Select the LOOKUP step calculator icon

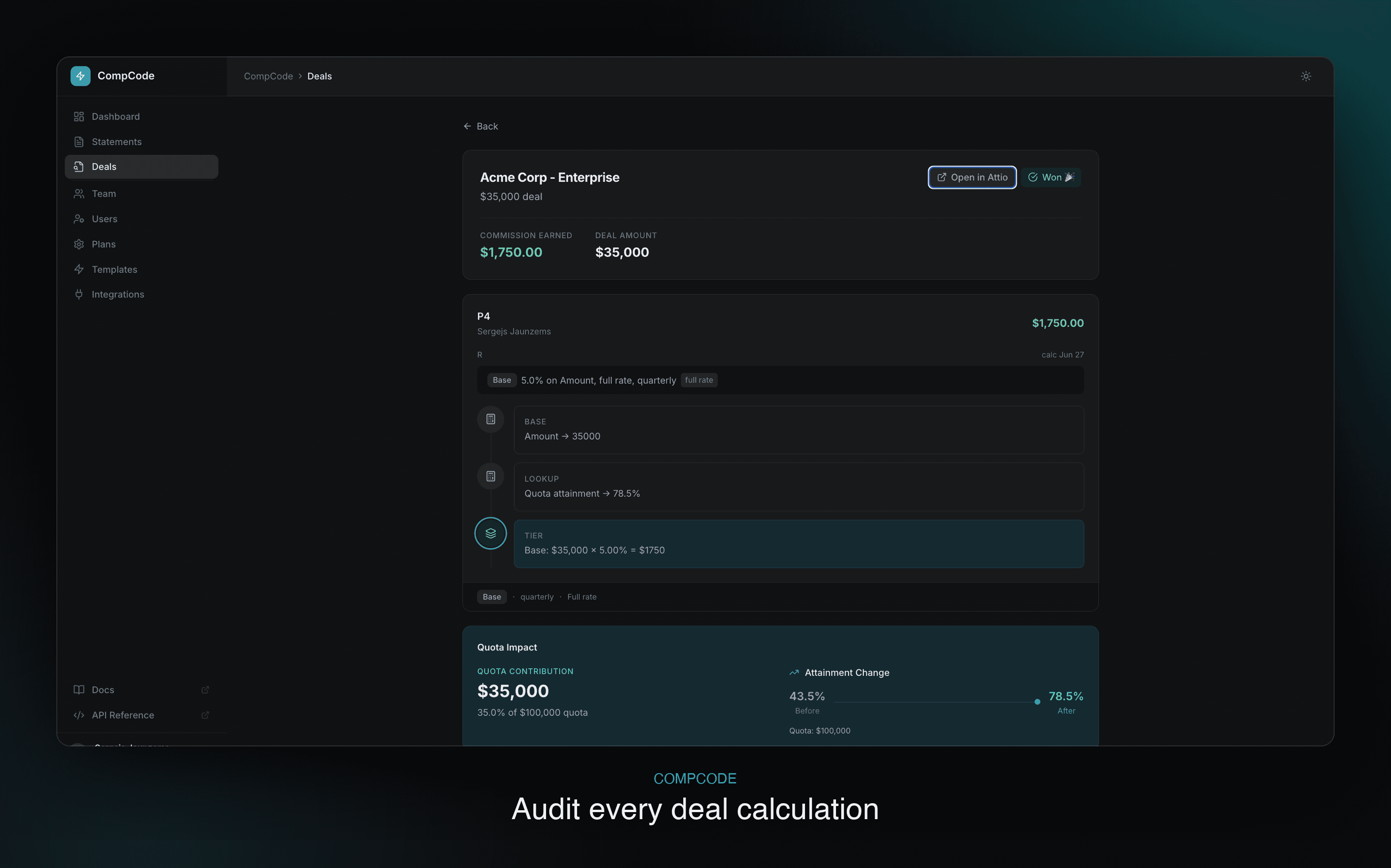pos(491,476)
